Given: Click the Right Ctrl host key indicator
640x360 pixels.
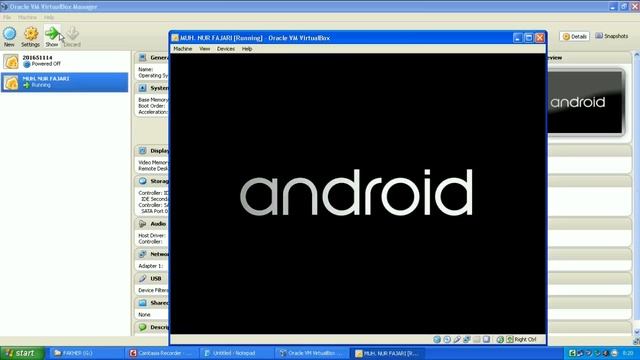Looking at the screenshot, I should (x=521, y=340).
